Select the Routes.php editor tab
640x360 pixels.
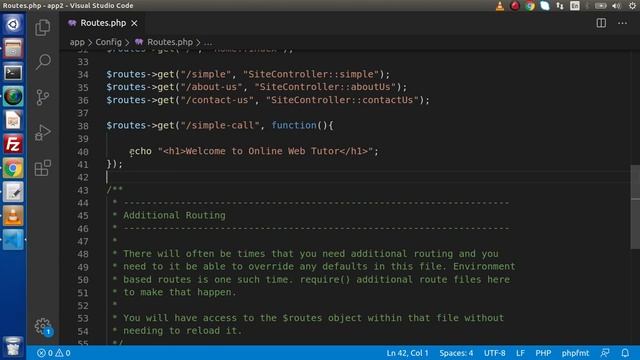(103, 23)
